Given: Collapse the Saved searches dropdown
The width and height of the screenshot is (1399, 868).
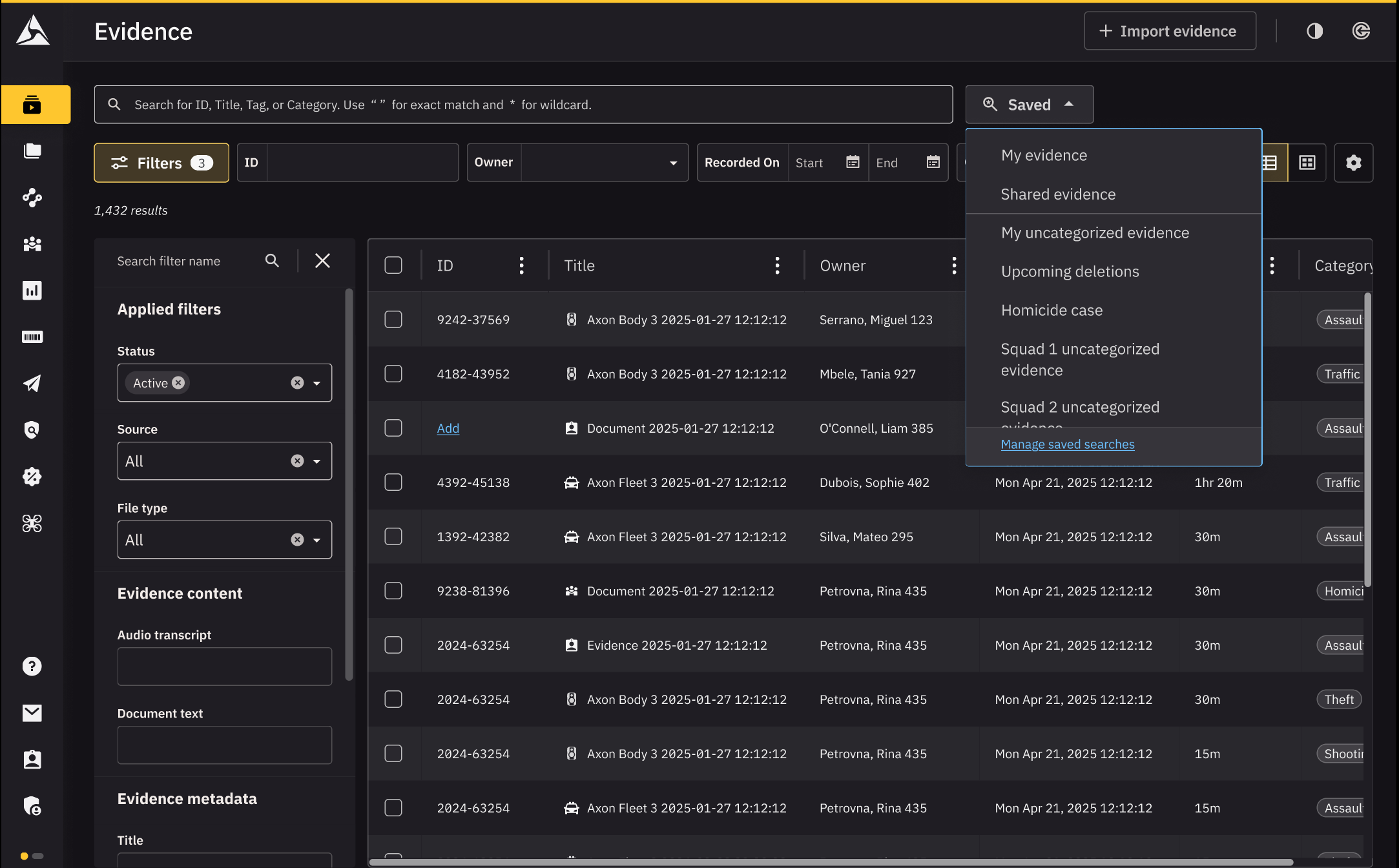Looking at the screenshot, I should click(1029, 104).
